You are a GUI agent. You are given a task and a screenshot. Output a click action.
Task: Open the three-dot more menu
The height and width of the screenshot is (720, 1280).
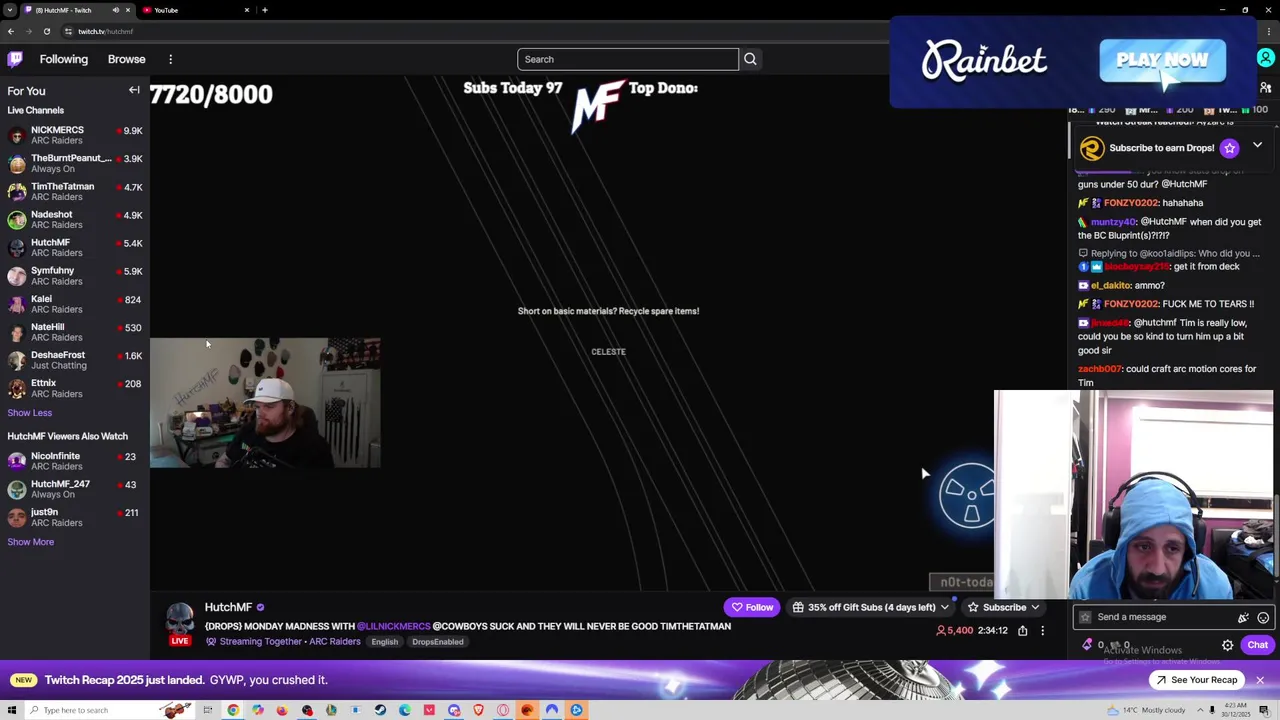[x=171, y=59]
